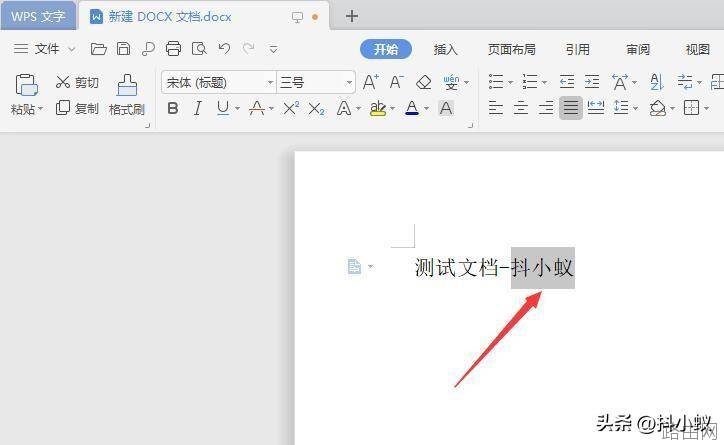Apply the font color A swatch
Viewport: 724px width, 445px height.
pyautogui.click(x=412, y=108)
